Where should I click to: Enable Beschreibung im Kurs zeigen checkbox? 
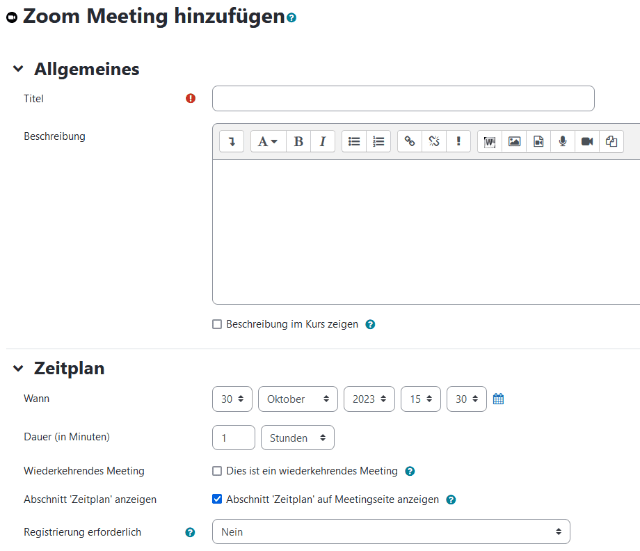(217, 324)
